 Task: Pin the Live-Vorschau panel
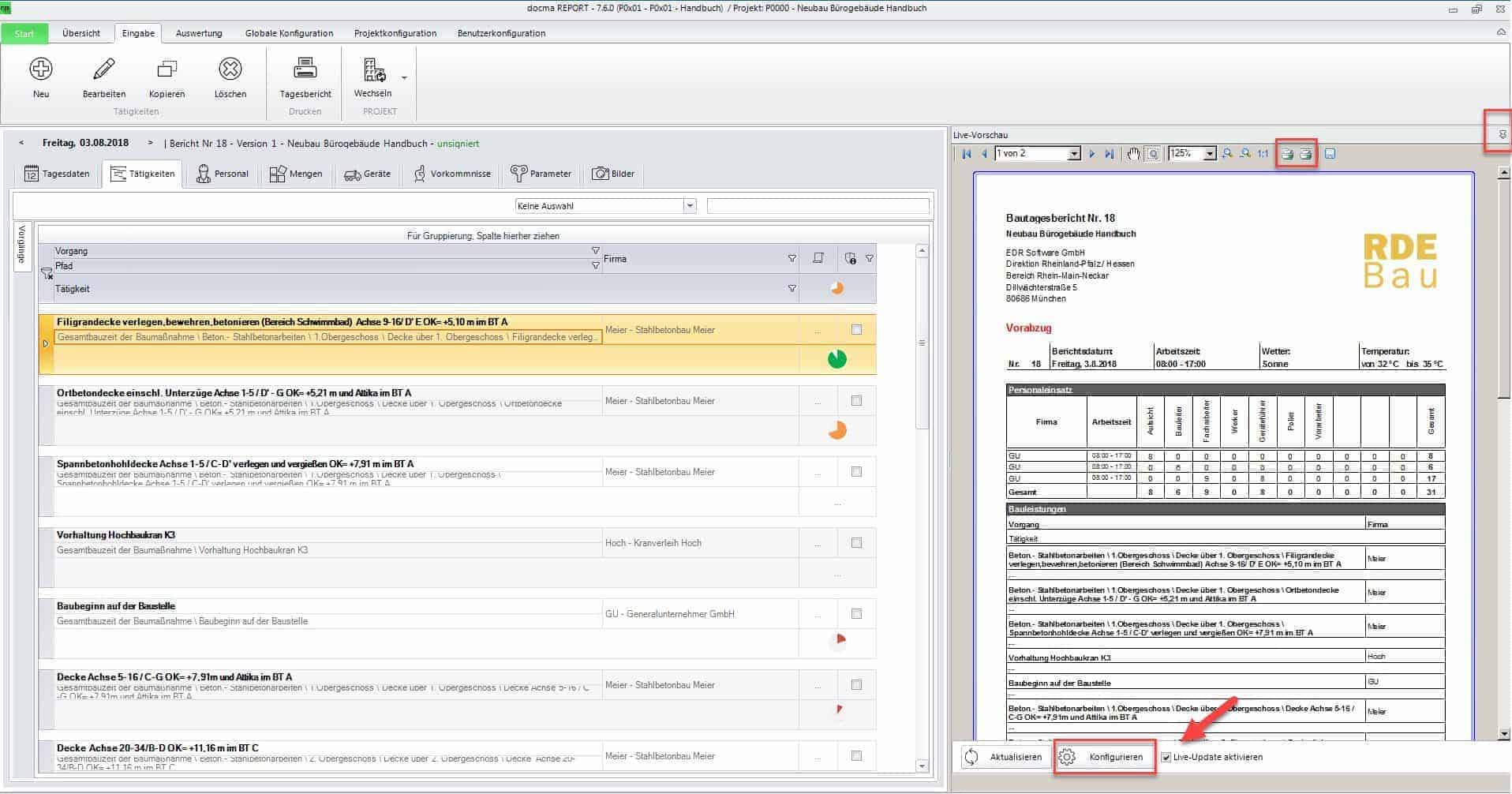click(x=1502, y=135)
